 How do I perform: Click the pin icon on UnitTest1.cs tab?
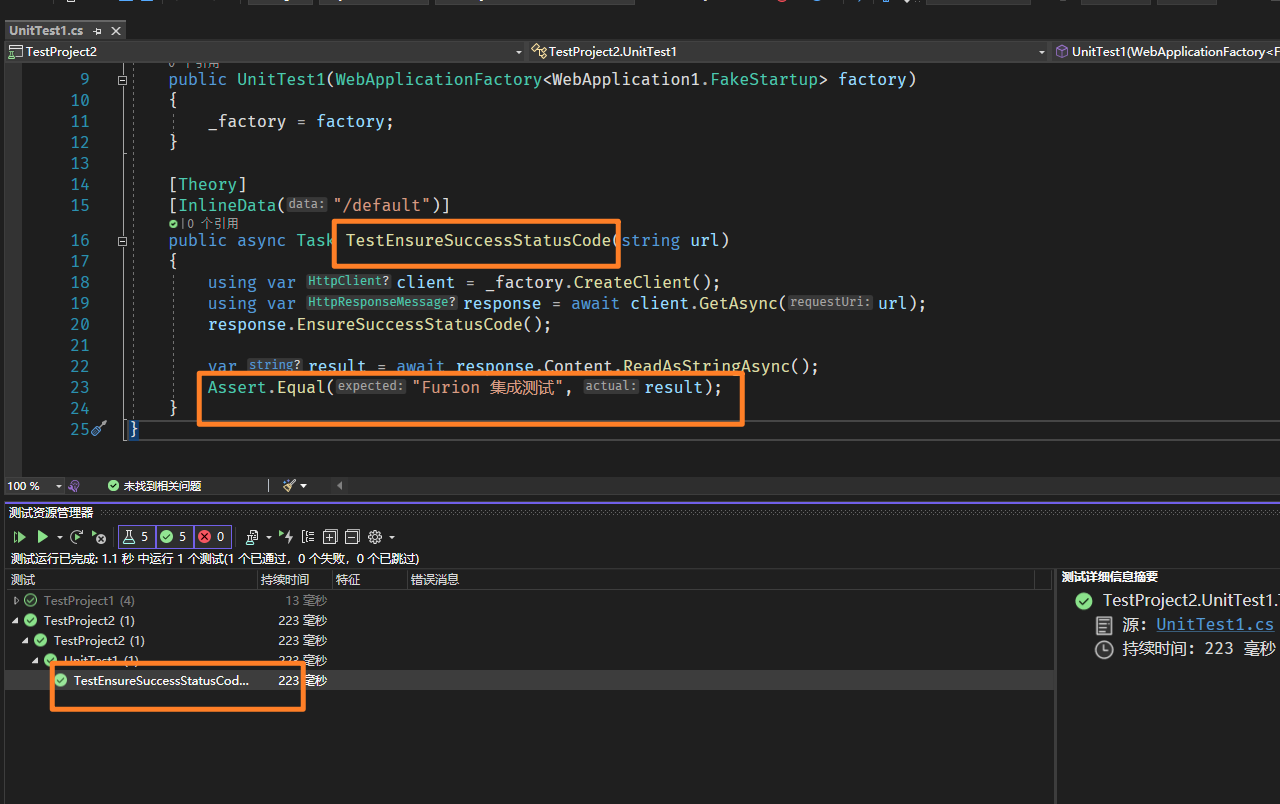coord(97,31)
